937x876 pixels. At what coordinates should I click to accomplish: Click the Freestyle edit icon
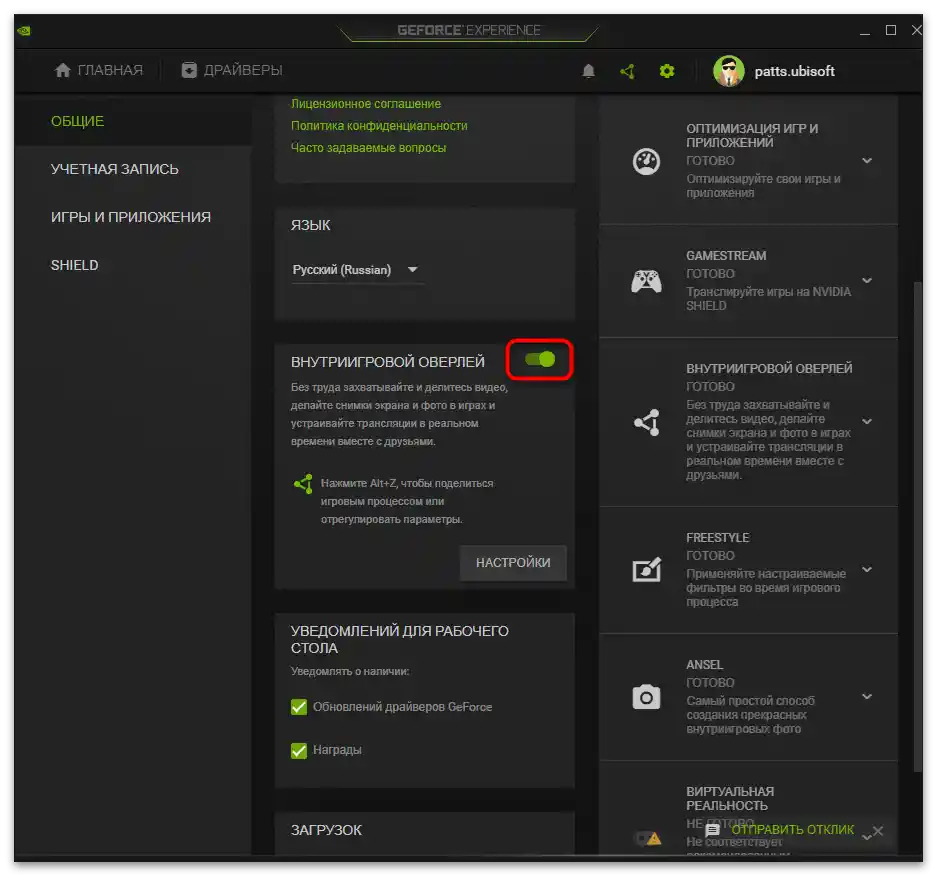coord(647,569)
